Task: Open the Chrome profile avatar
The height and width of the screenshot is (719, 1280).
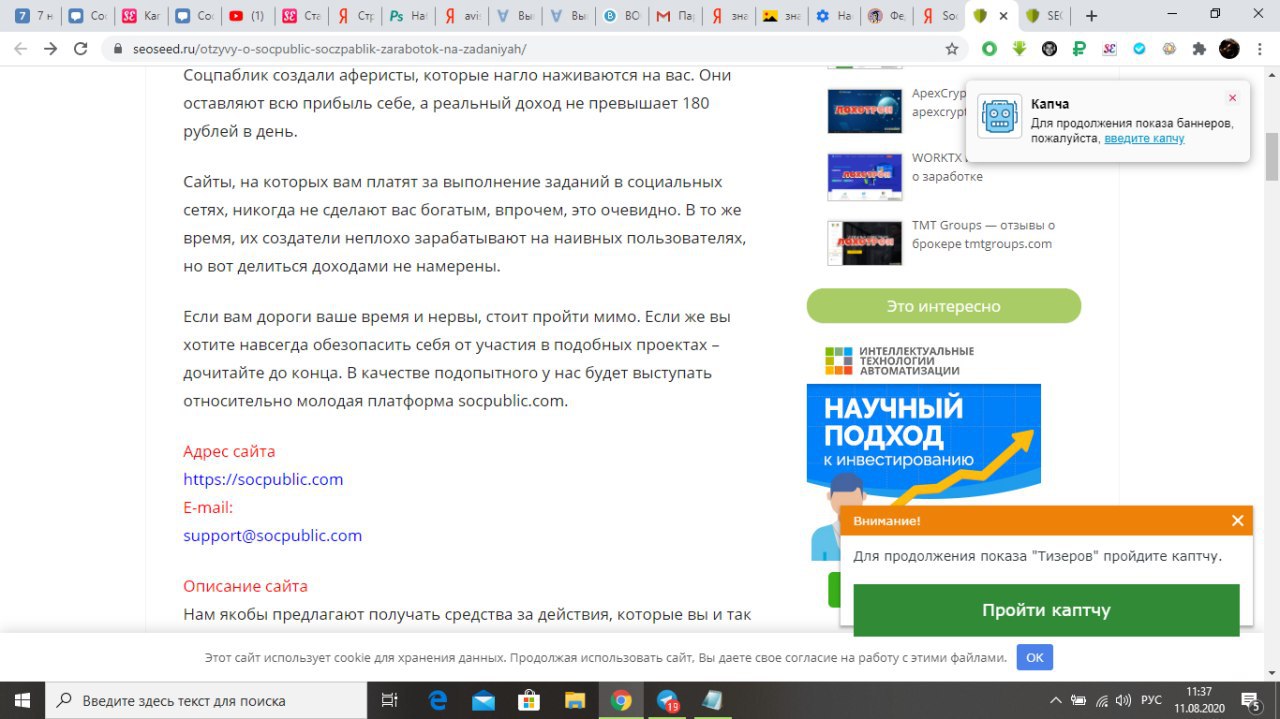Action: point(1229,48)
